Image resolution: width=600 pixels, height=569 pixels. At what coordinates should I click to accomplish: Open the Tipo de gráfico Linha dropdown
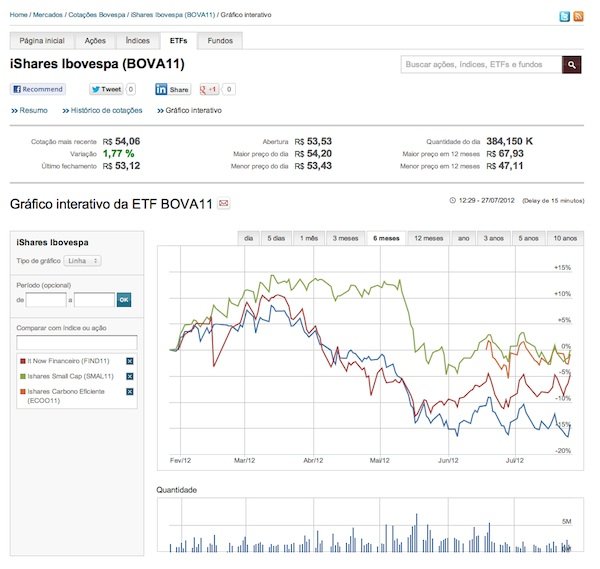82,261
